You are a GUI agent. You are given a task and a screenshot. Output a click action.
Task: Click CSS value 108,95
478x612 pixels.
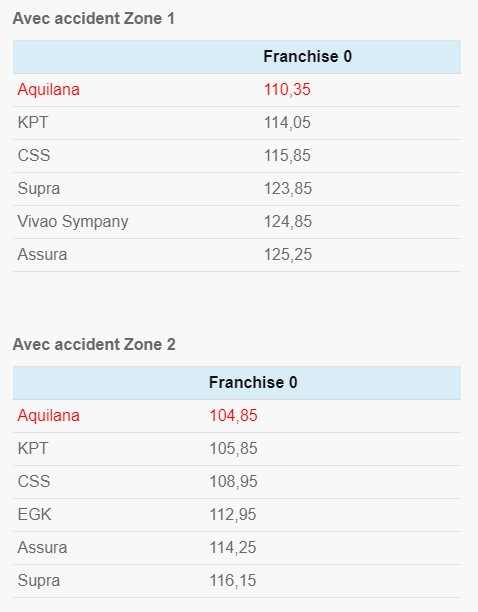tap(233, 482)
